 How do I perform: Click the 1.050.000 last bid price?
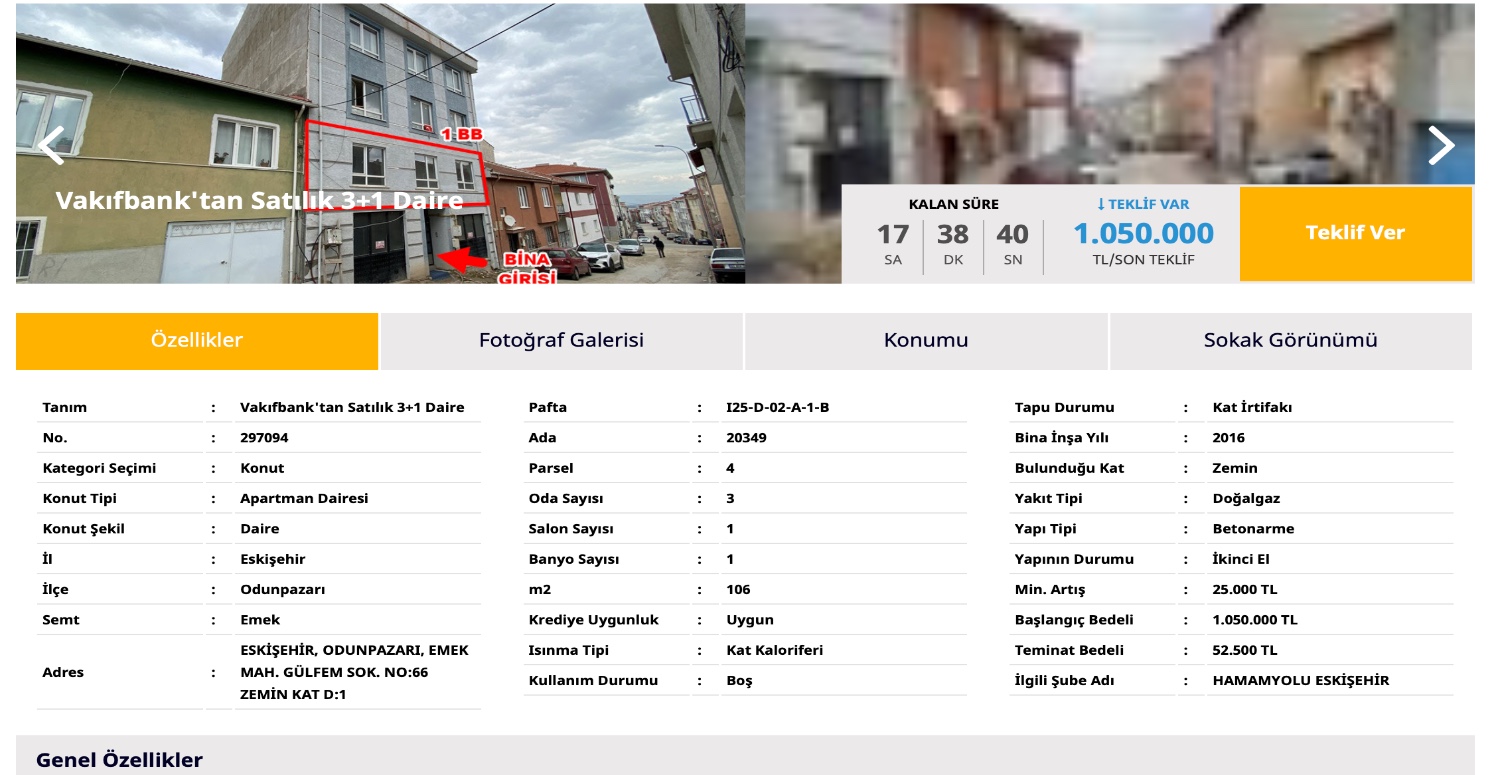pyautogui.click(x=1143, y=234)
